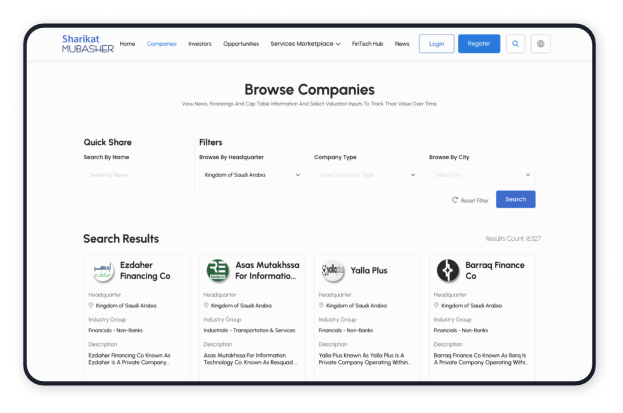Image resolution: width=623 pixels, height=413 pixels.
Task: Open the search magnifier icon in navbar
Action: [x=515, y=44]
